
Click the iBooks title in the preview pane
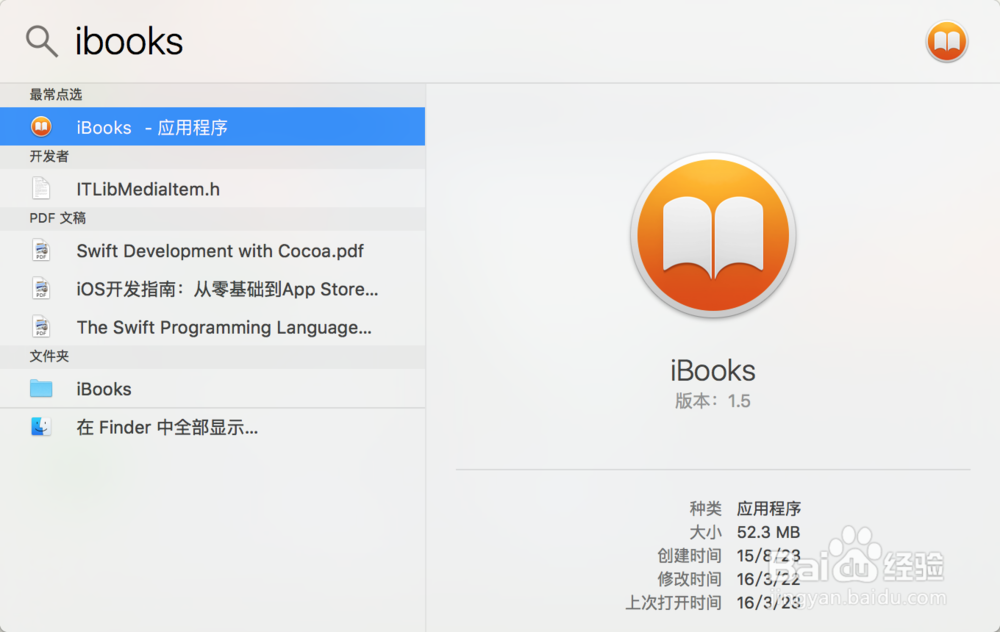[713, 371]
